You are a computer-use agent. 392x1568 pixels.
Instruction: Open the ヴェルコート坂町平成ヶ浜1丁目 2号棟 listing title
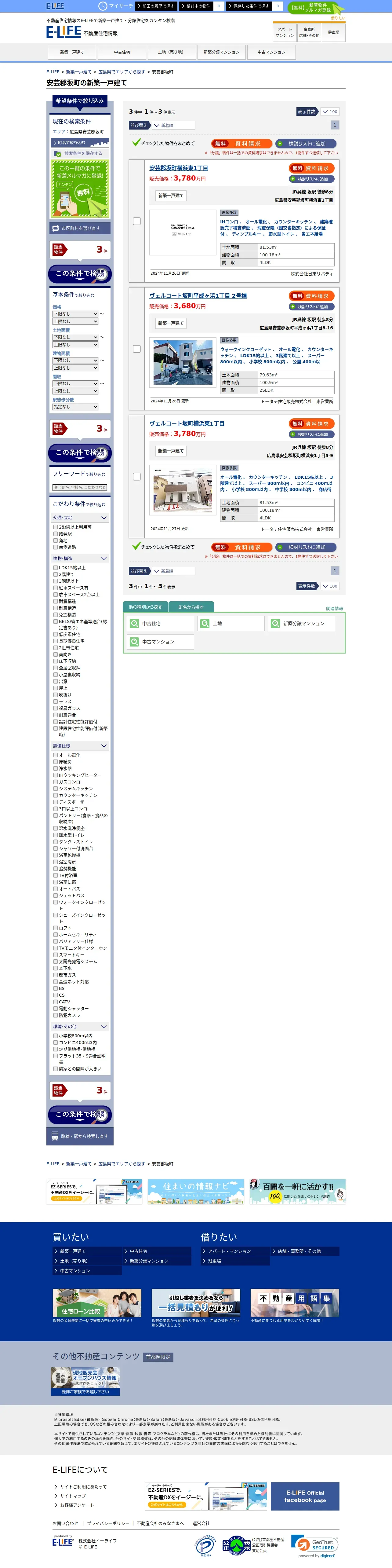point(198,296)
